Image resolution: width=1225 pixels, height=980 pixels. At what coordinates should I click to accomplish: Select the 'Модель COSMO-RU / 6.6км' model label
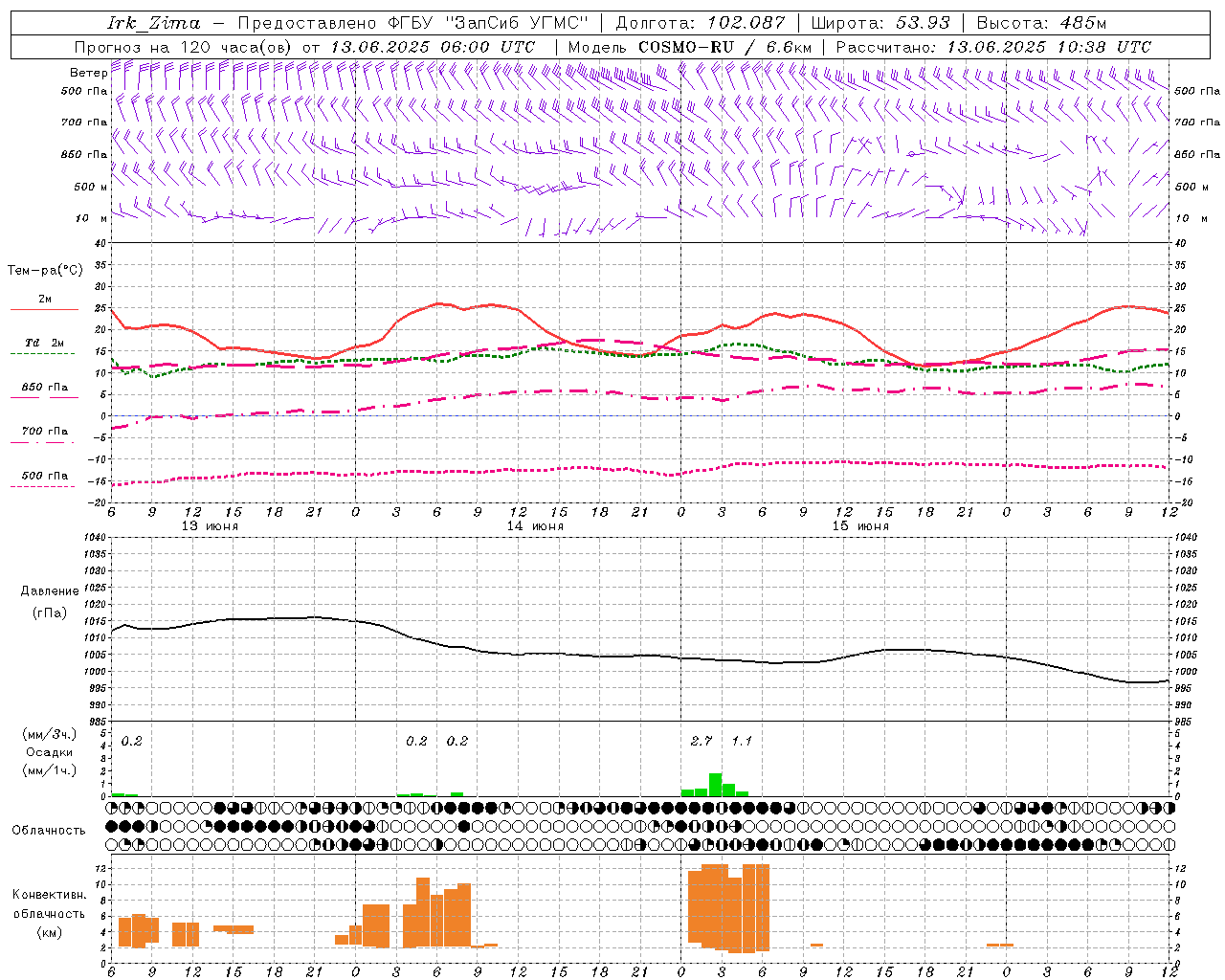[690, 47]
